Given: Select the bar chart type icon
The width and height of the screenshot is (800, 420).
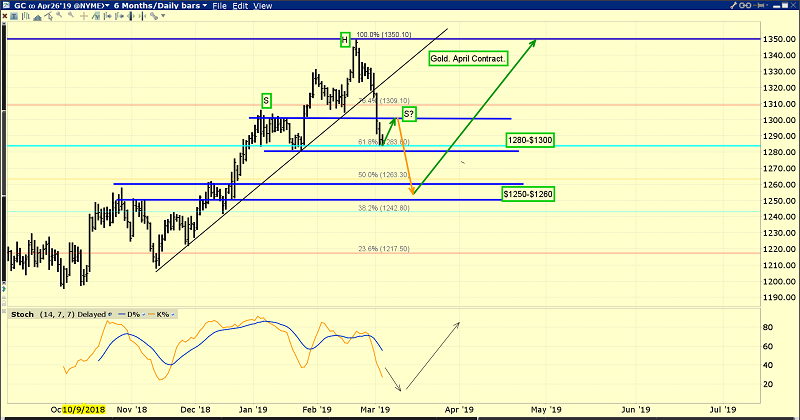Looking at the screenshot, I should tap(26, 16).
